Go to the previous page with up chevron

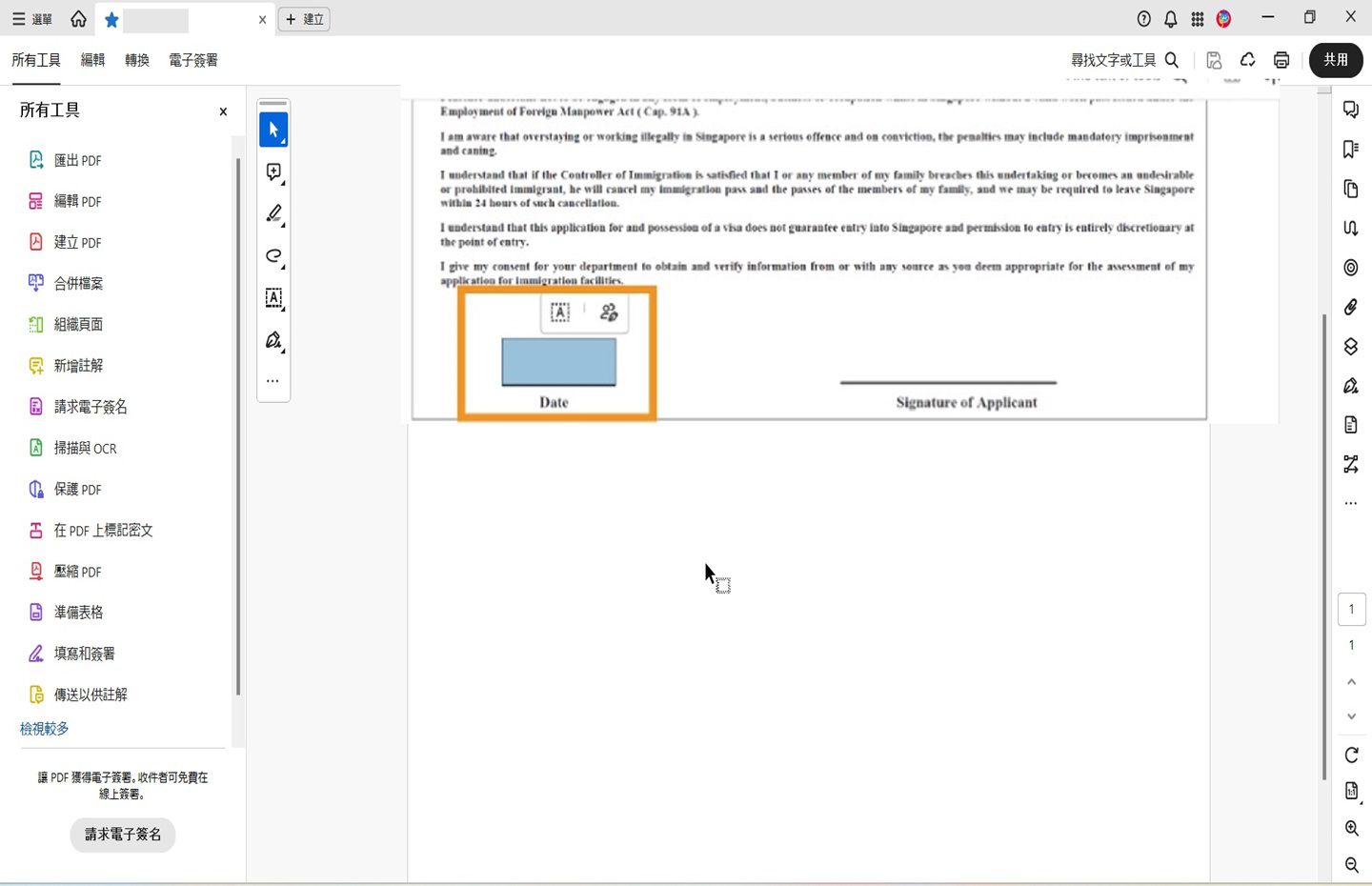(x=1351, y=682)
